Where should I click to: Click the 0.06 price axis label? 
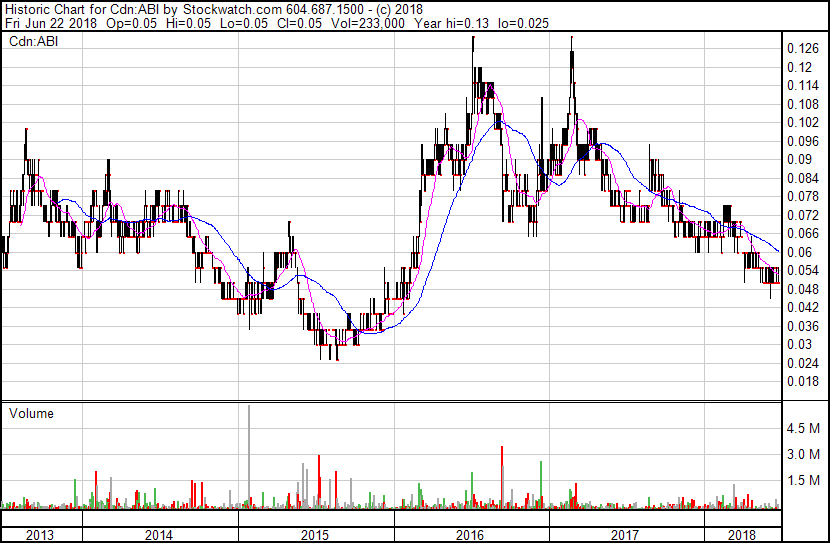[x=799, y=252]
